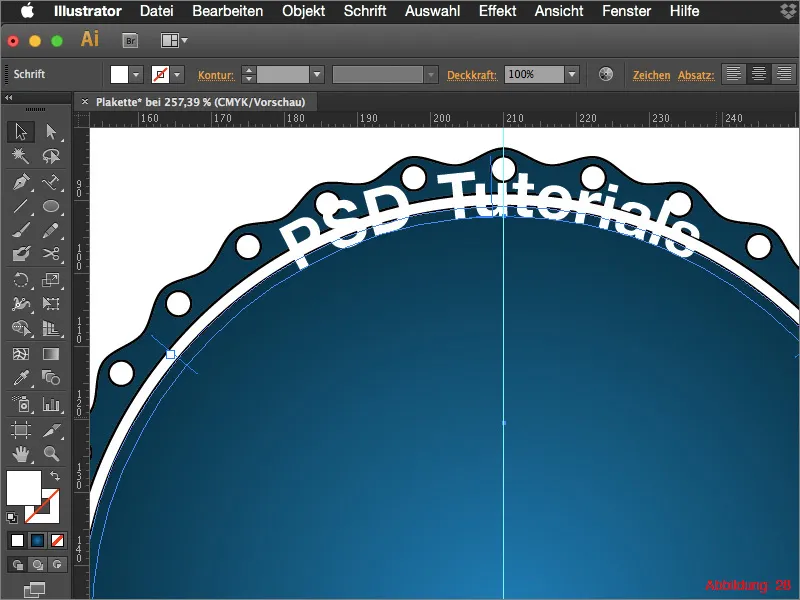Click the recolor artwork wheel icon

pyautogui.click(x=606, y=74)
